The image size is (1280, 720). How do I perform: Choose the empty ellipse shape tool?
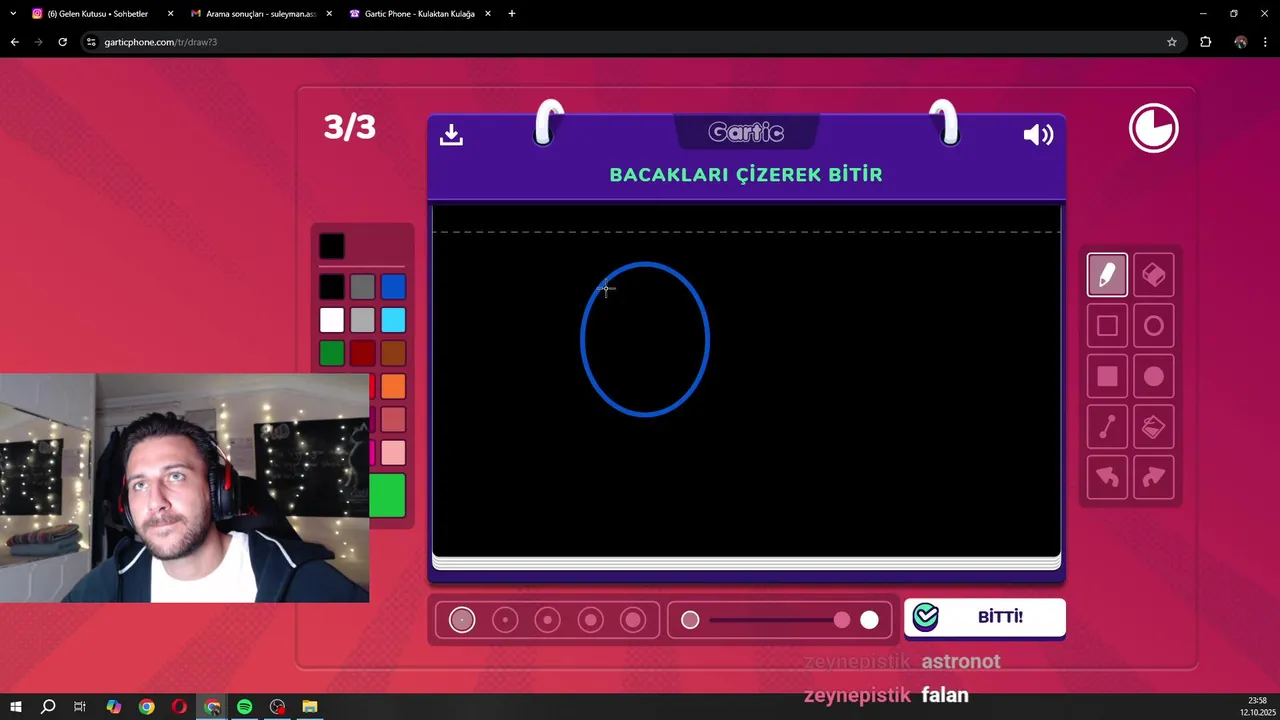point(1154,326)
